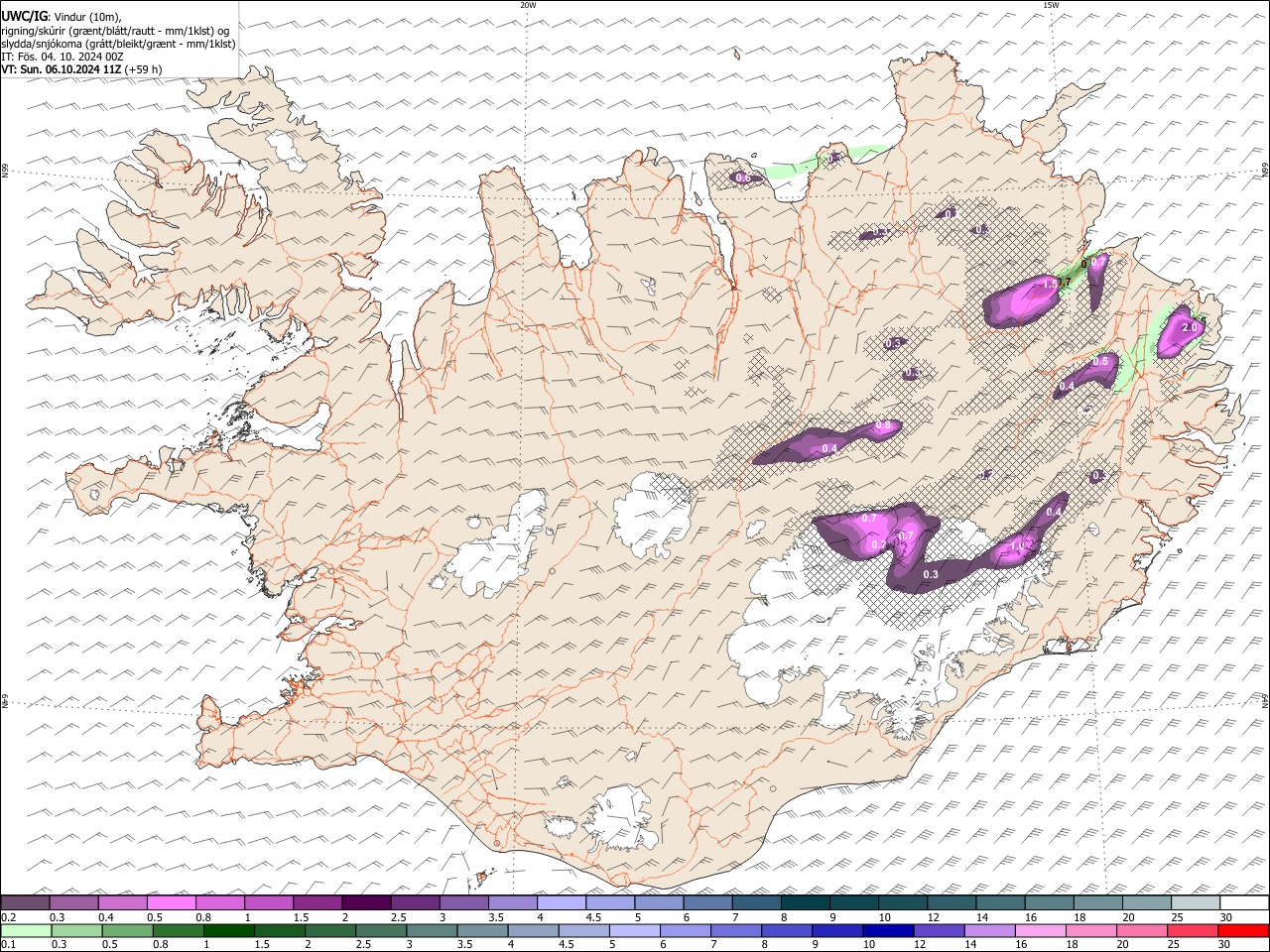The image size is (1270, 952).
Task: Click the 1.0 precipitation value on the map
Action: pyautogui.click(x=1018, y=546)
